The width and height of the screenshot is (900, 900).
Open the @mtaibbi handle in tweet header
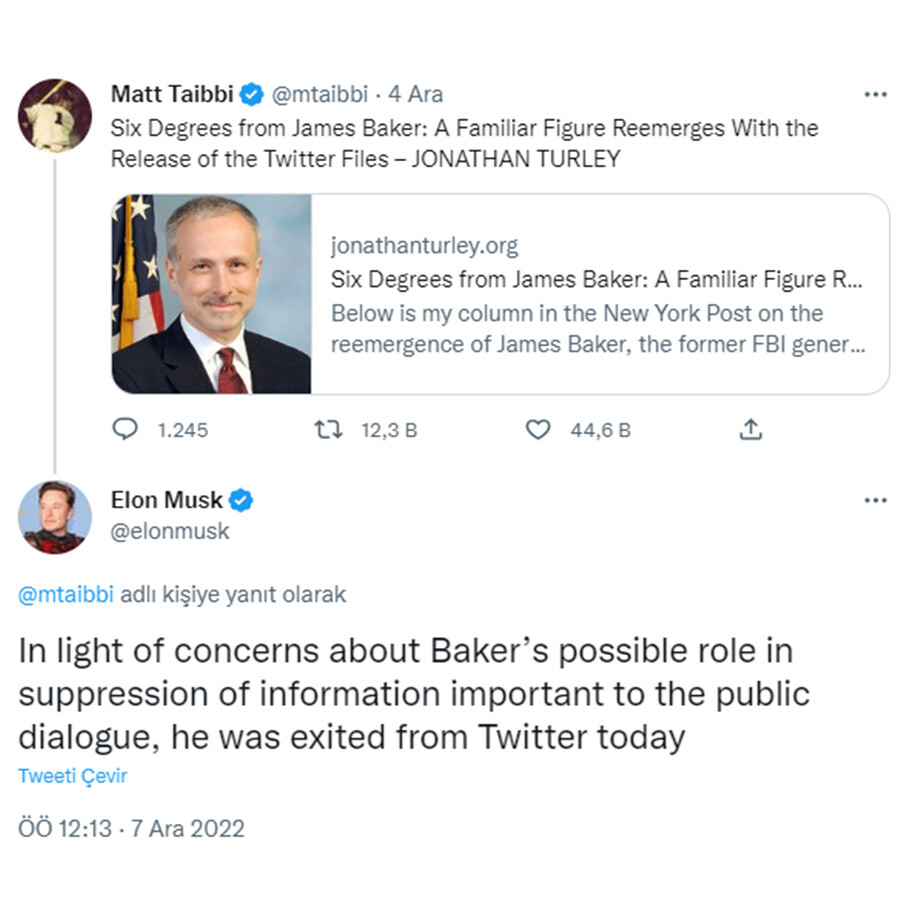click(320, 95)
